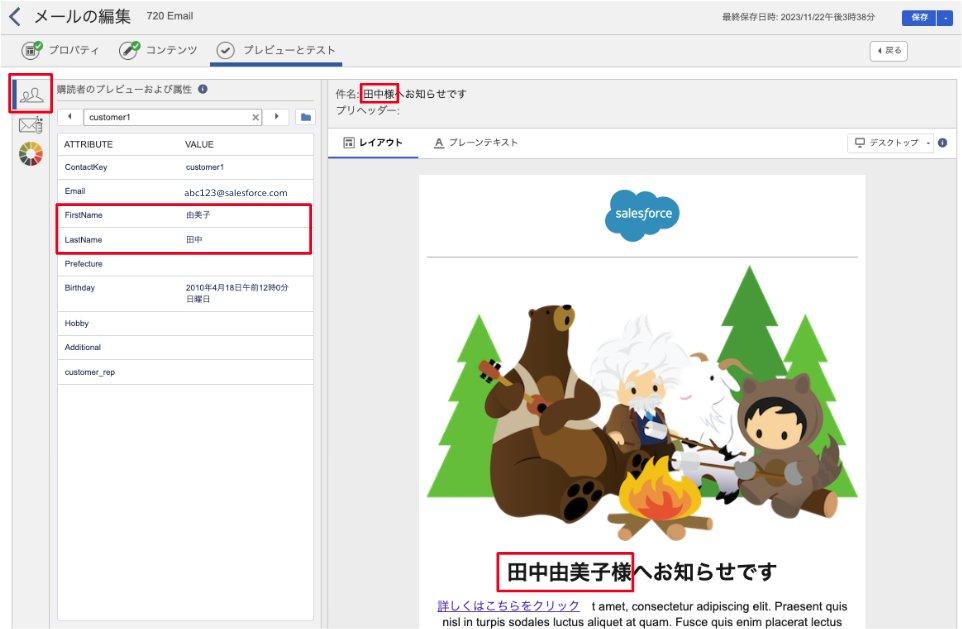Click the campfire characters illustration
The width and height of the screenshot is (962, 629).
pos(642,404)
